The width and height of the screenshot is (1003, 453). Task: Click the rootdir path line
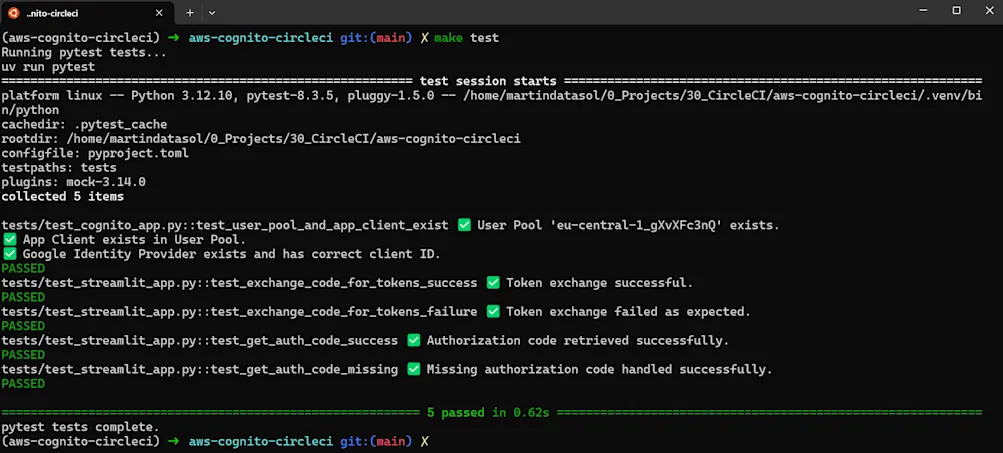coord(261,139)
